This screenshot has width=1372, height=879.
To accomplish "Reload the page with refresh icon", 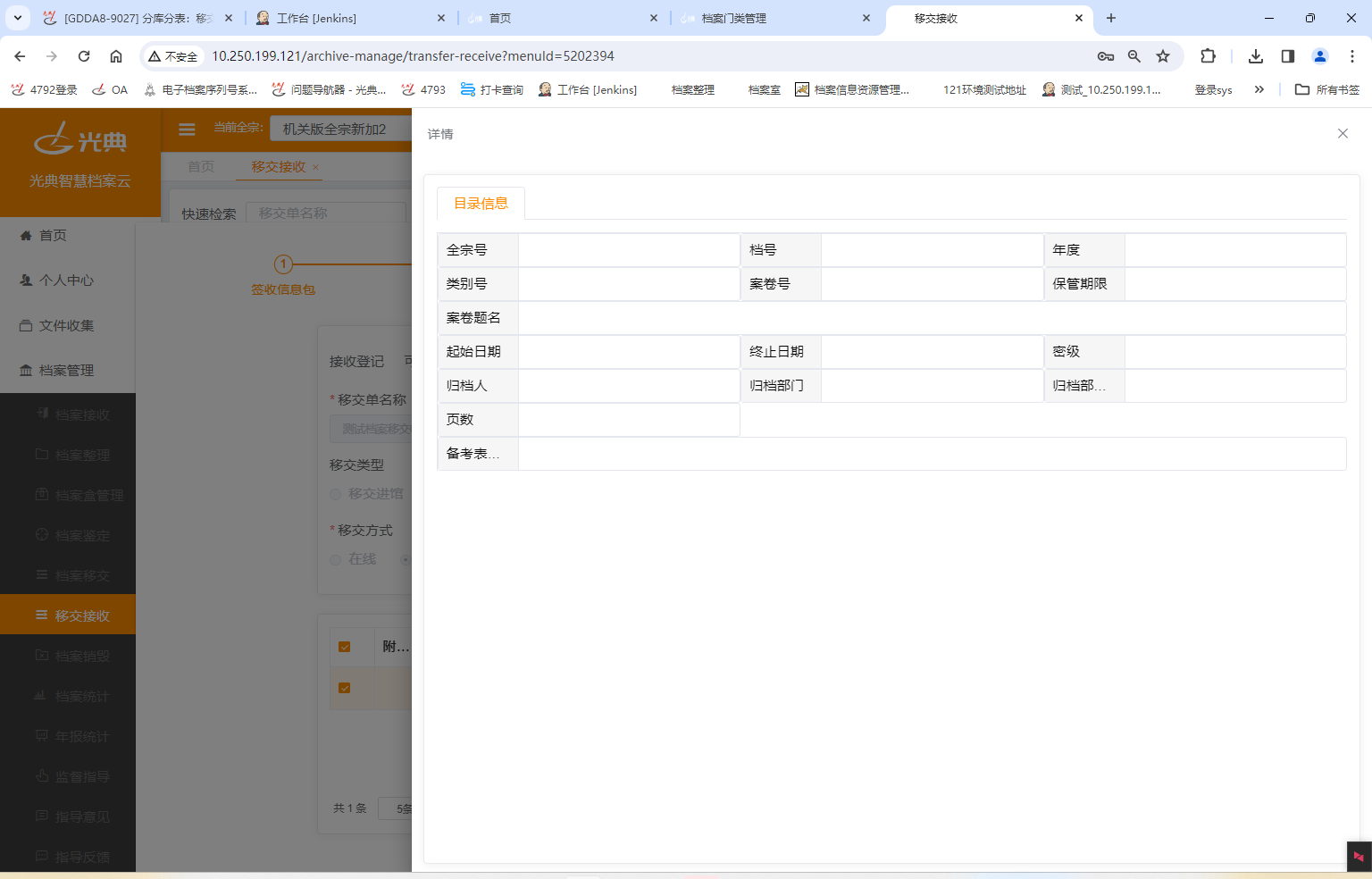I will 84,56.
